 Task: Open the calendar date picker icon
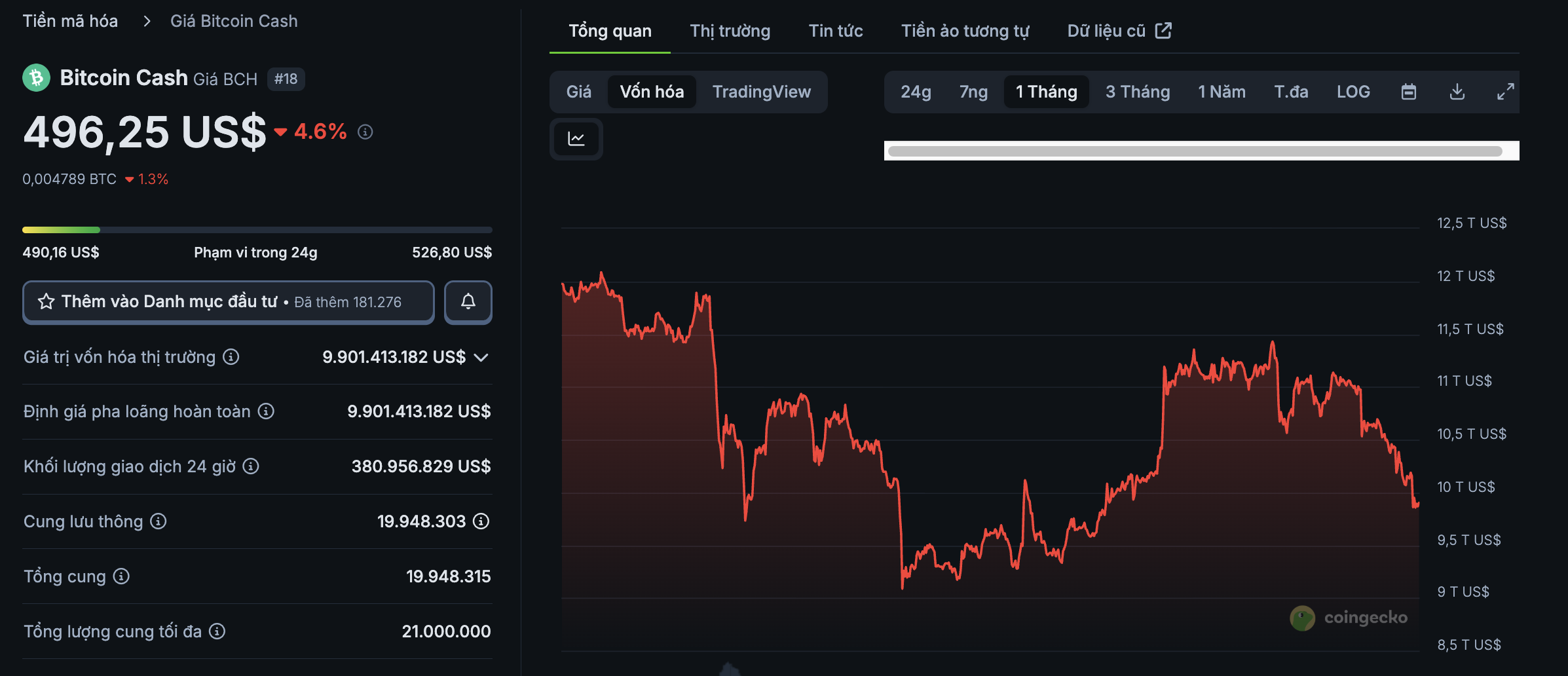pyautogui.click(x=1409, y=92)
